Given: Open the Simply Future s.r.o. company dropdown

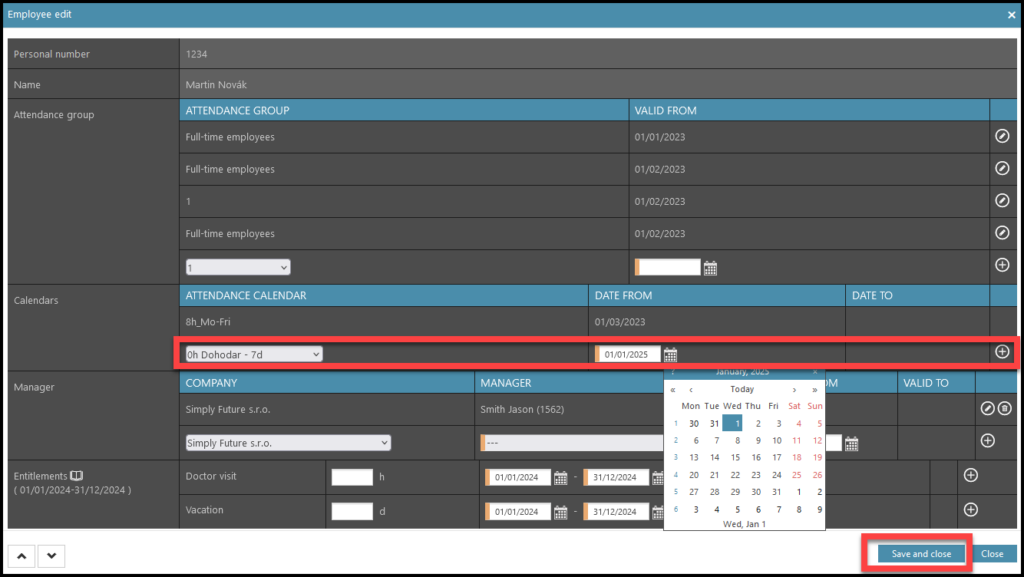Looking at the screenshot, I should click(x=288, y=442).
